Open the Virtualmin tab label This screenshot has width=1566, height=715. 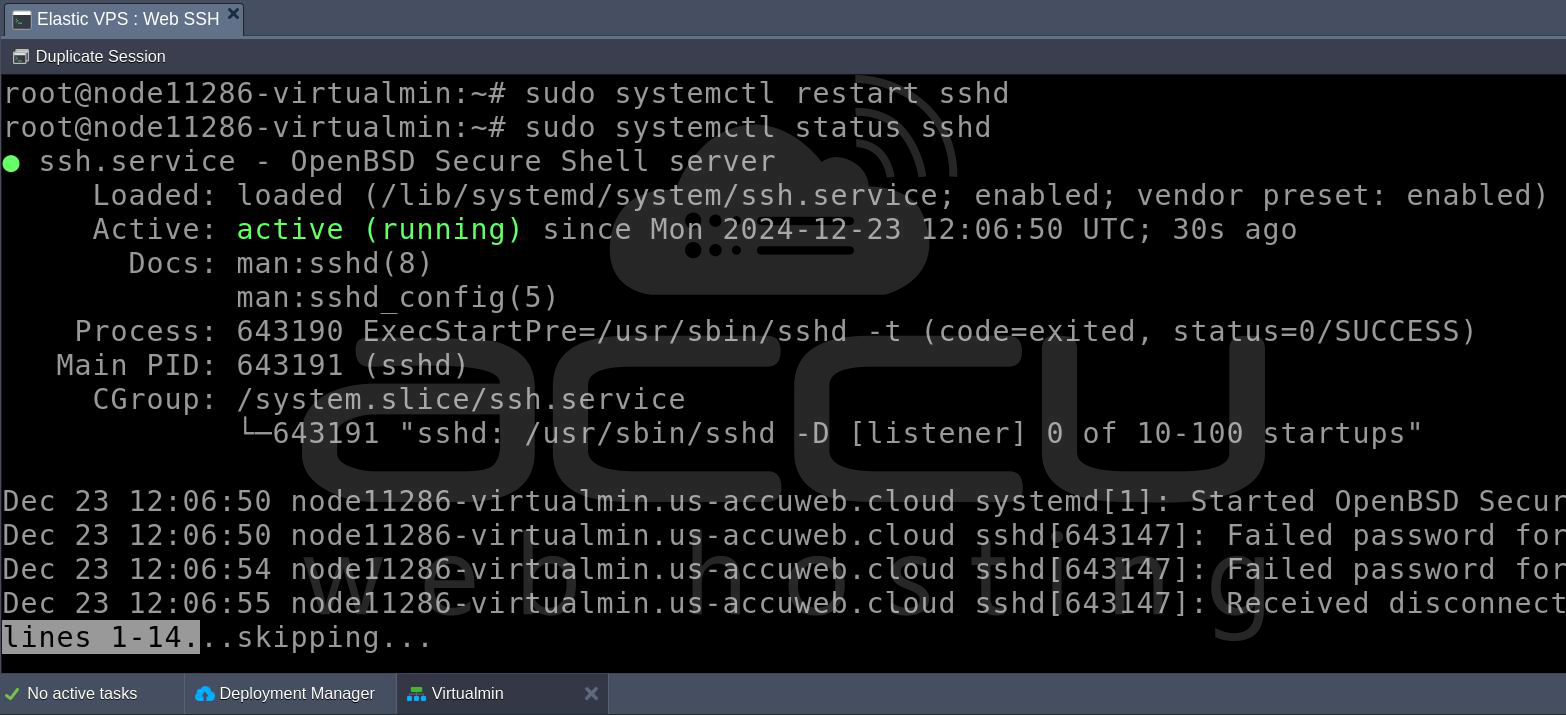(467, 693)
